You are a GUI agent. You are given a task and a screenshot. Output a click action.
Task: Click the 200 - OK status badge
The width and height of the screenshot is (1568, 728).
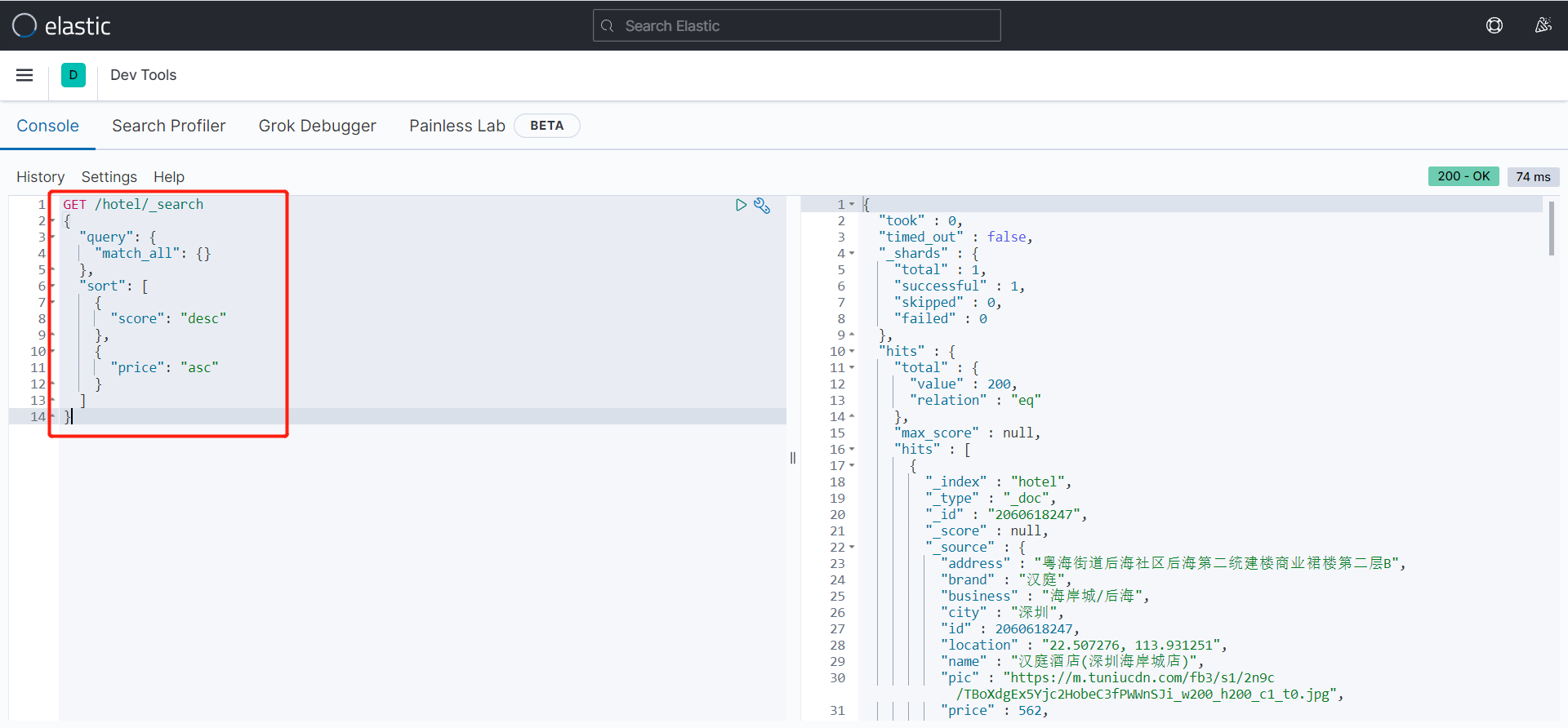click(x=1463, y=176)
